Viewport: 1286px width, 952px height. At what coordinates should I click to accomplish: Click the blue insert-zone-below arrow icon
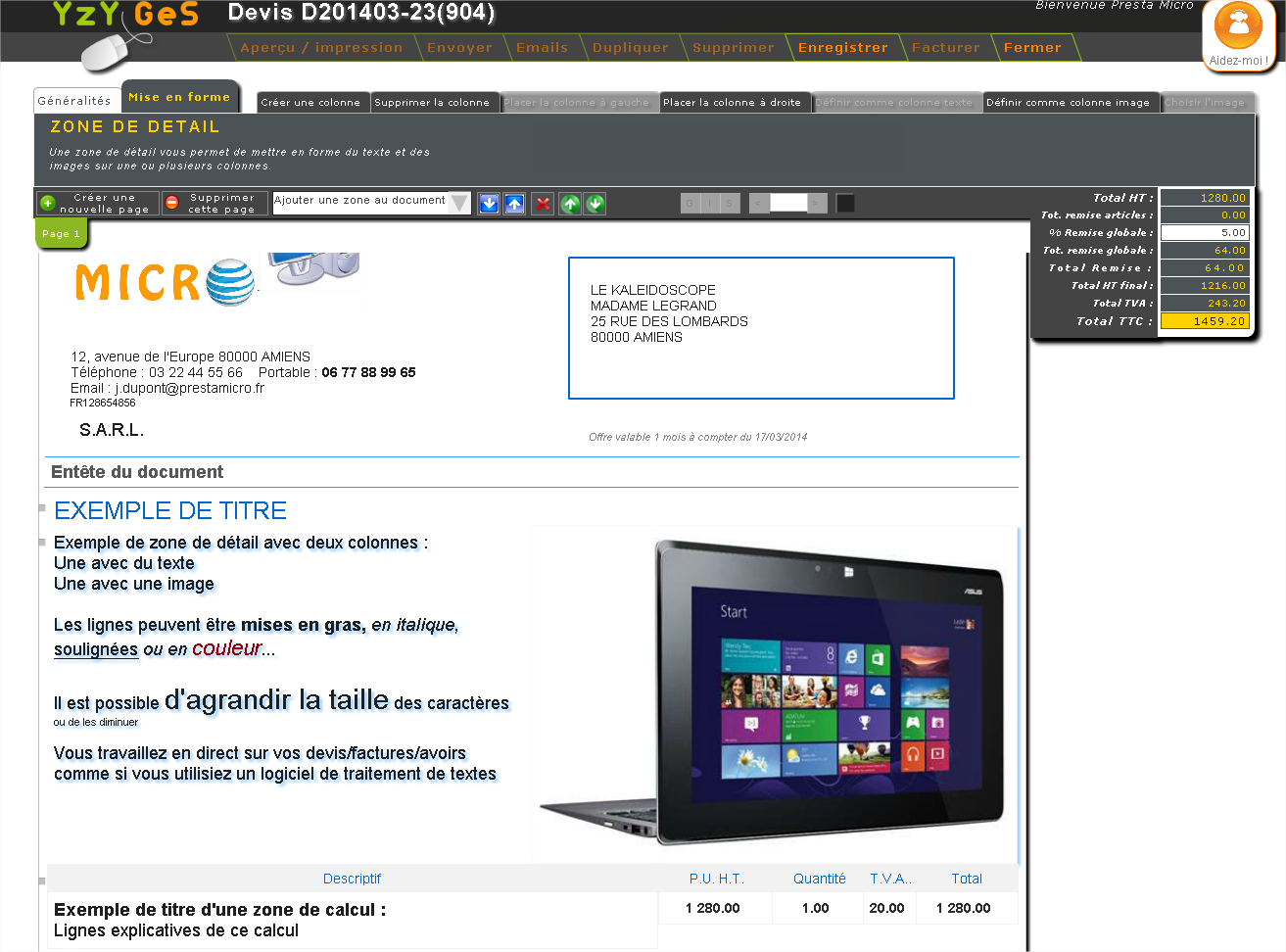(489, 203)
